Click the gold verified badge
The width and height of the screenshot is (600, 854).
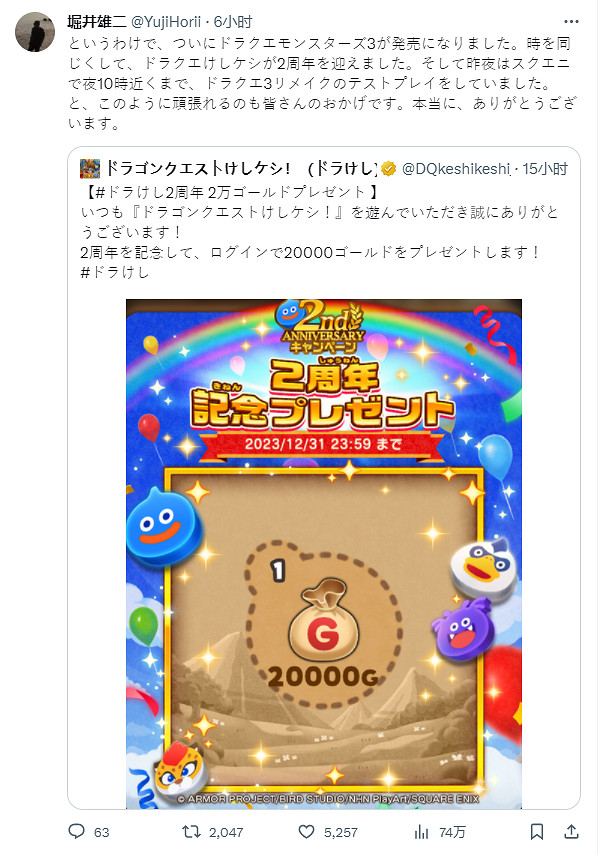point(388,169)
